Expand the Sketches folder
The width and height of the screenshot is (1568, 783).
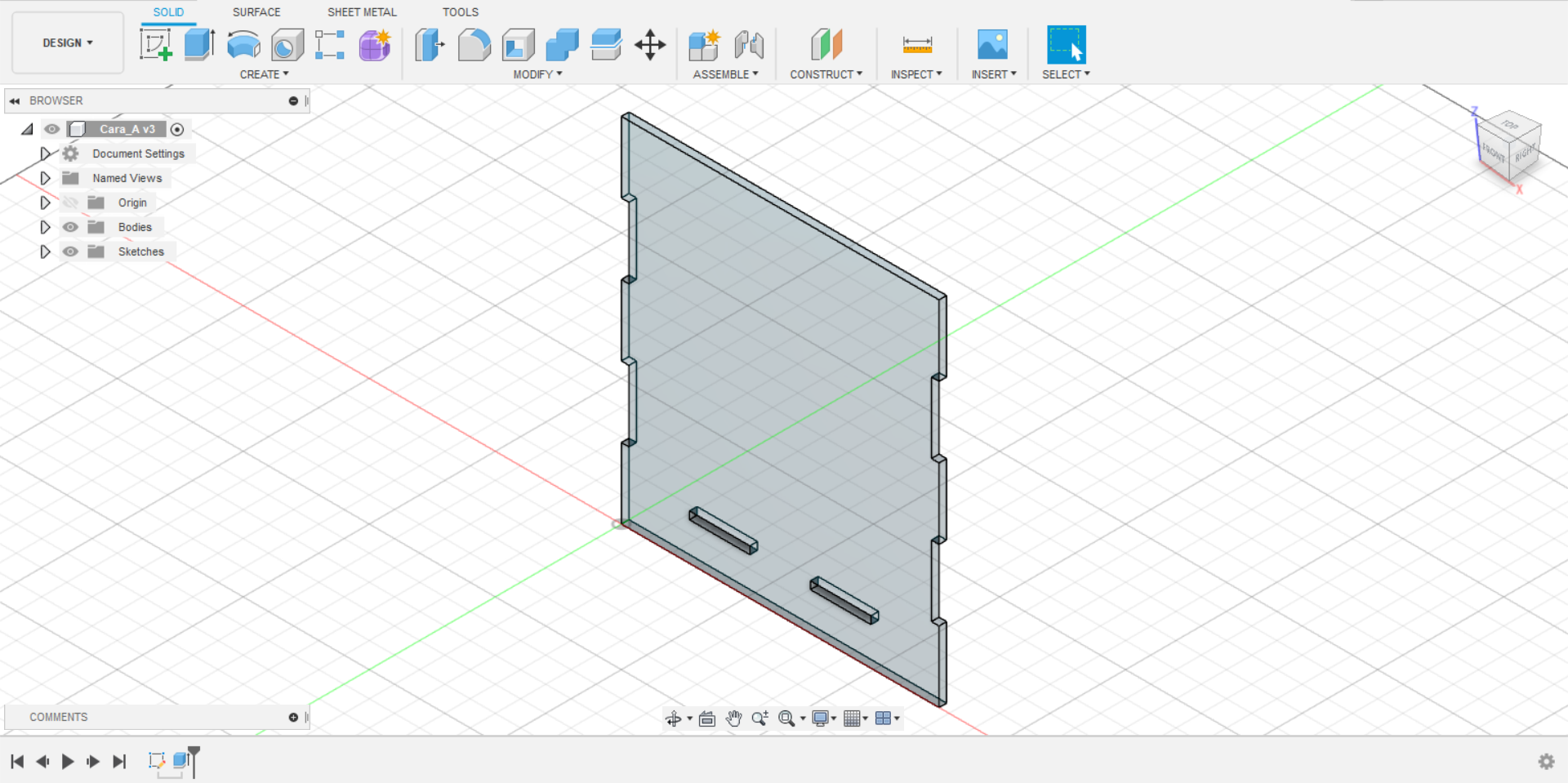coord(46,251)
